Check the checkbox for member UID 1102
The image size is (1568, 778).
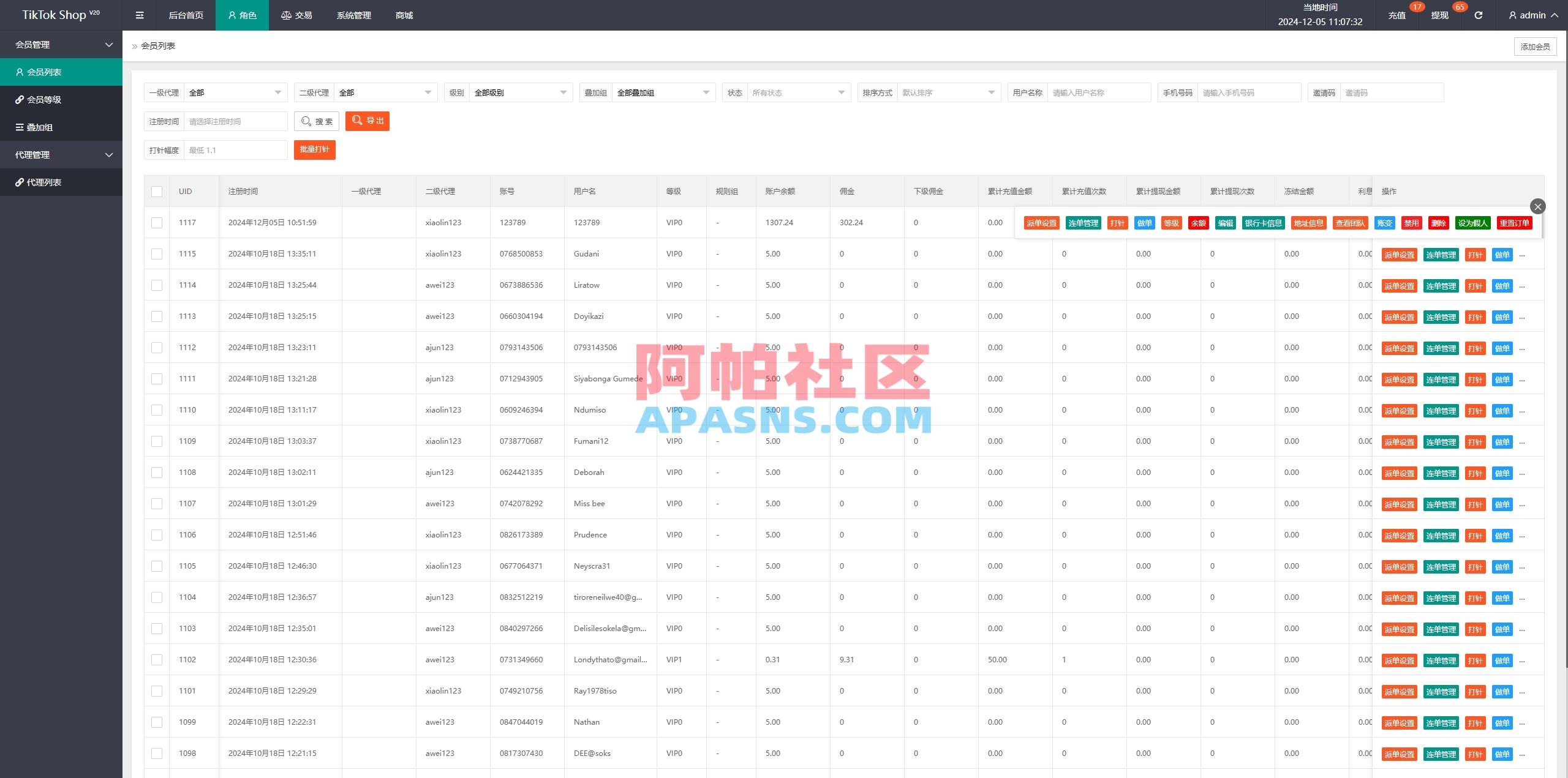pos(157,659)
